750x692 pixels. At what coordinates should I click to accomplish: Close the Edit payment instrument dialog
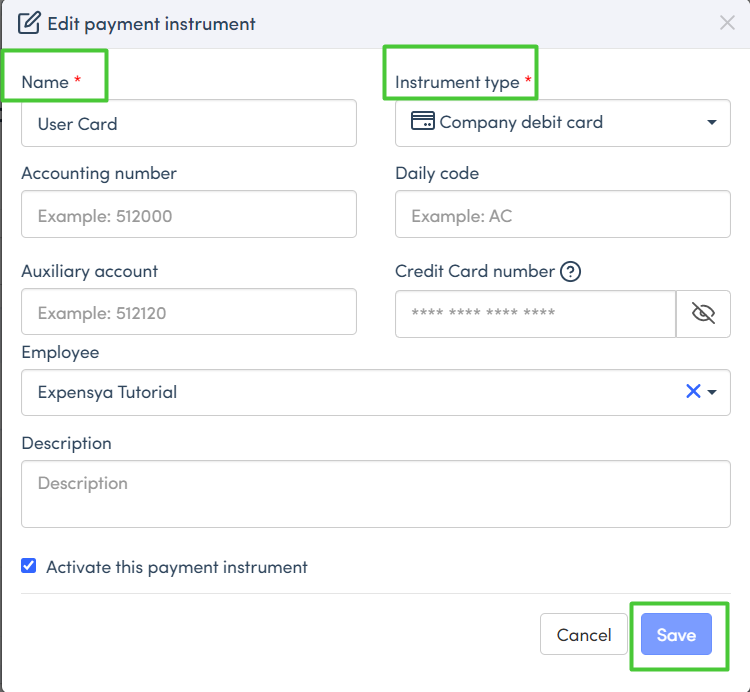[x=727, y=23]
